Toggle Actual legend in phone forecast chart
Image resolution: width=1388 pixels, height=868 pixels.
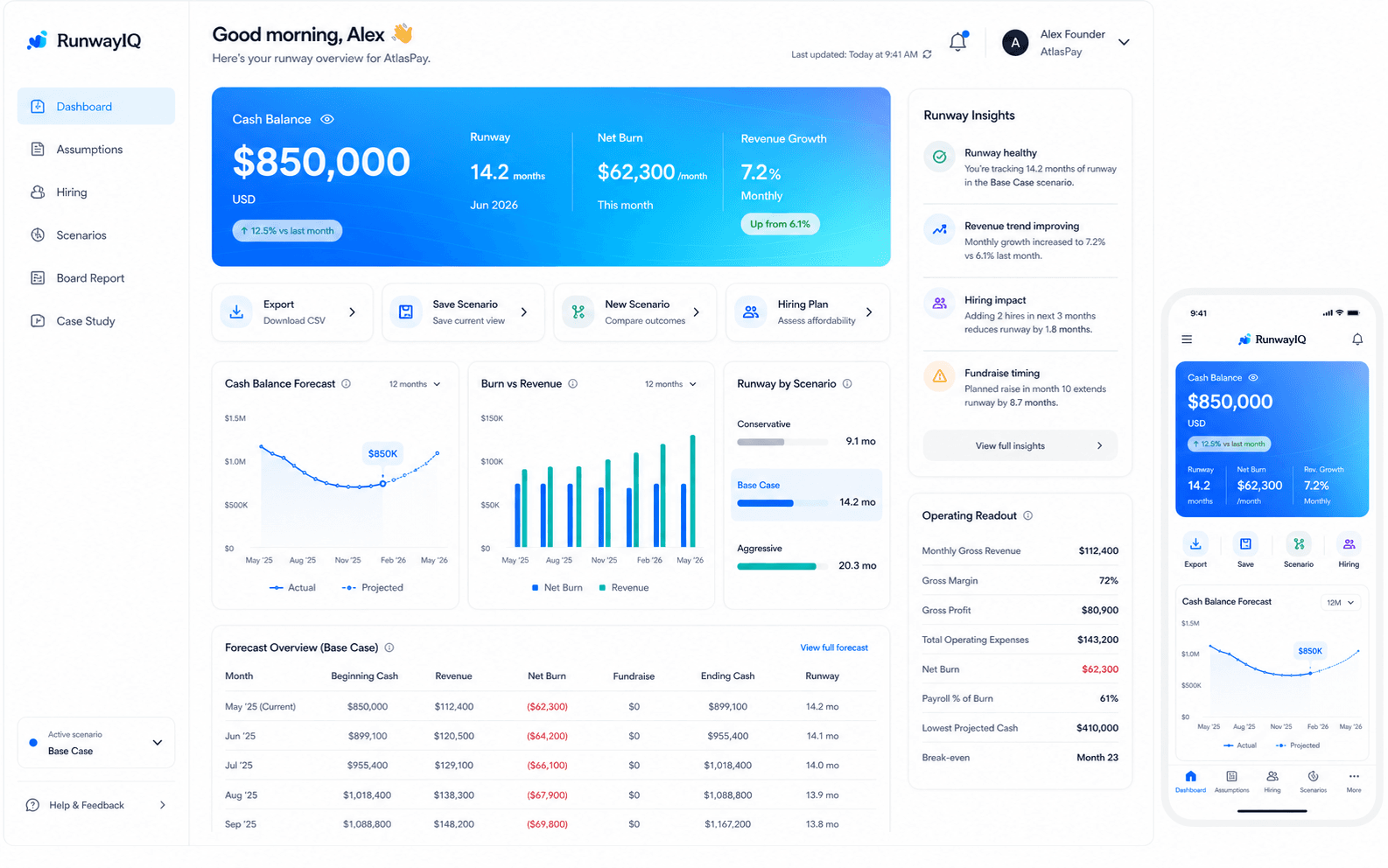(1240, 745)
